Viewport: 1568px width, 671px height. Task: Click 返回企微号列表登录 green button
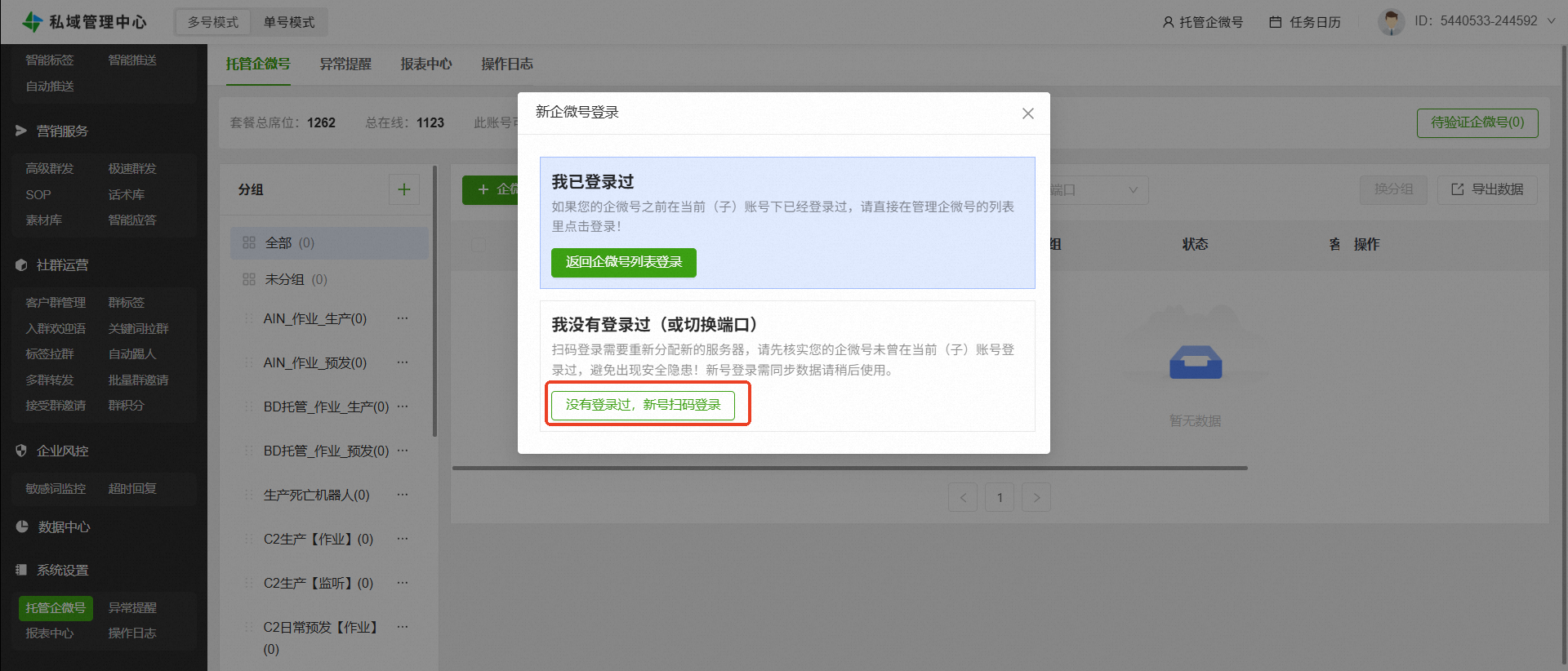[624, 263]
